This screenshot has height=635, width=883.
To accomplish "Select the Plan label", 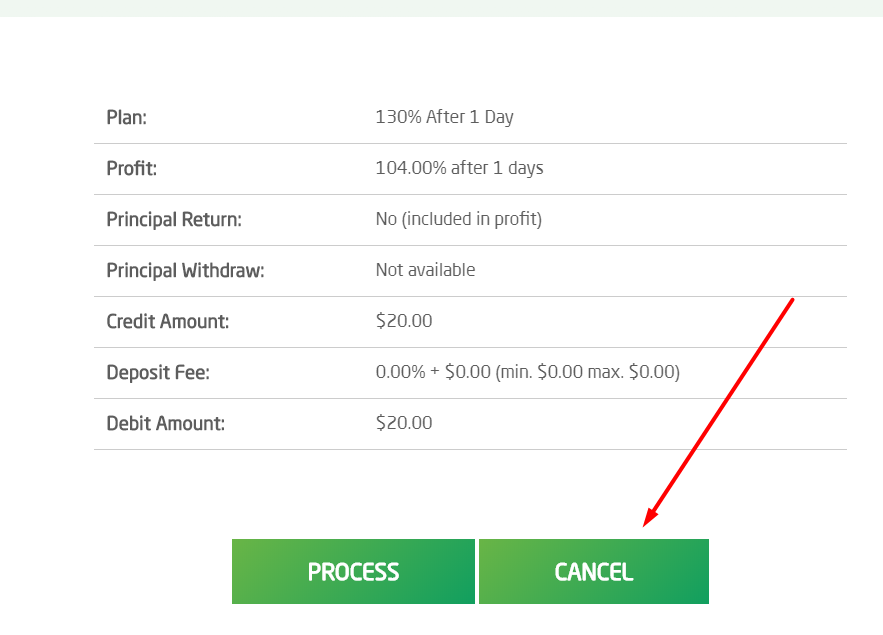I will tap(126, 118).
